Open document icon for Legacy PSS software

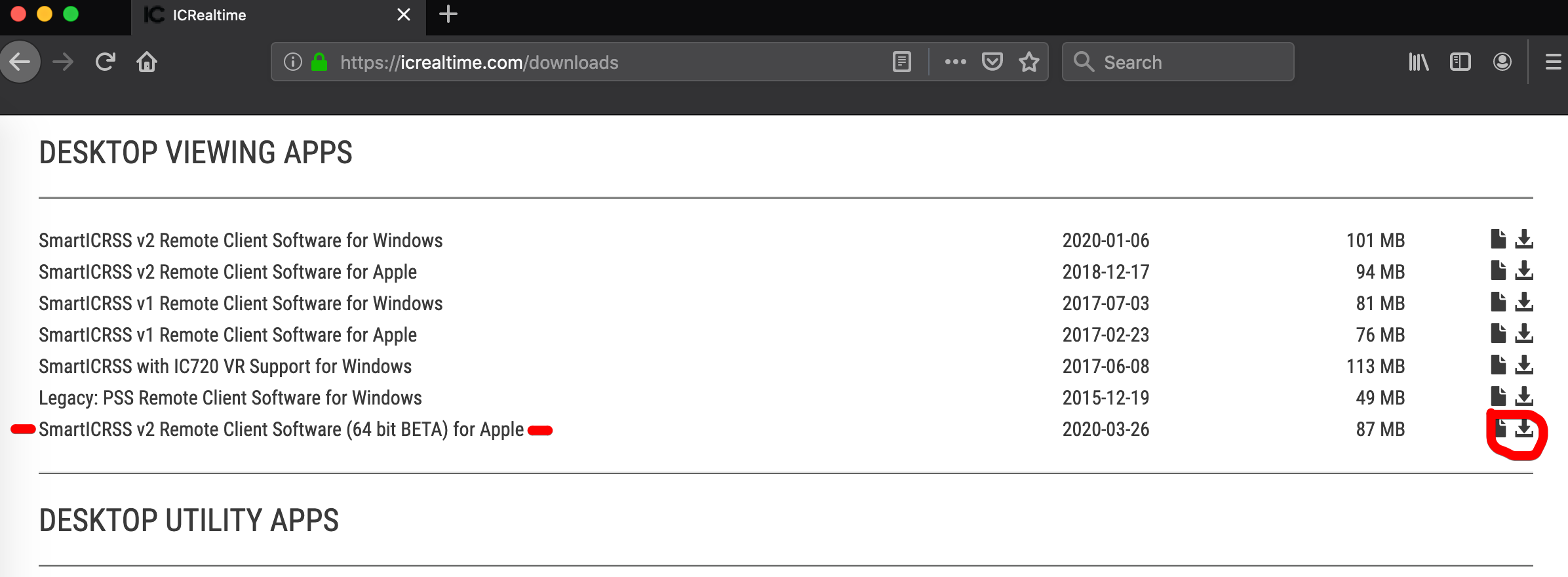[1498, 397]
